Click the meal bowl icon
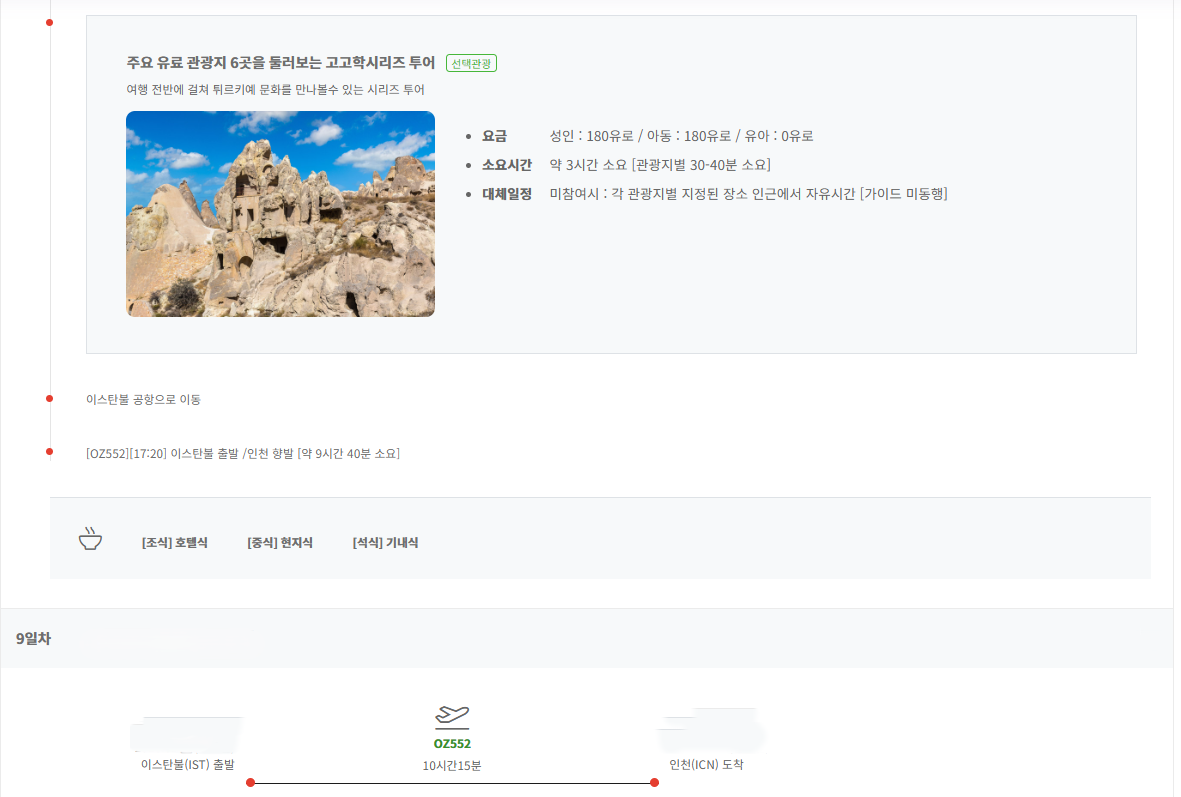Screen dimensions: 1181x797 91,540
